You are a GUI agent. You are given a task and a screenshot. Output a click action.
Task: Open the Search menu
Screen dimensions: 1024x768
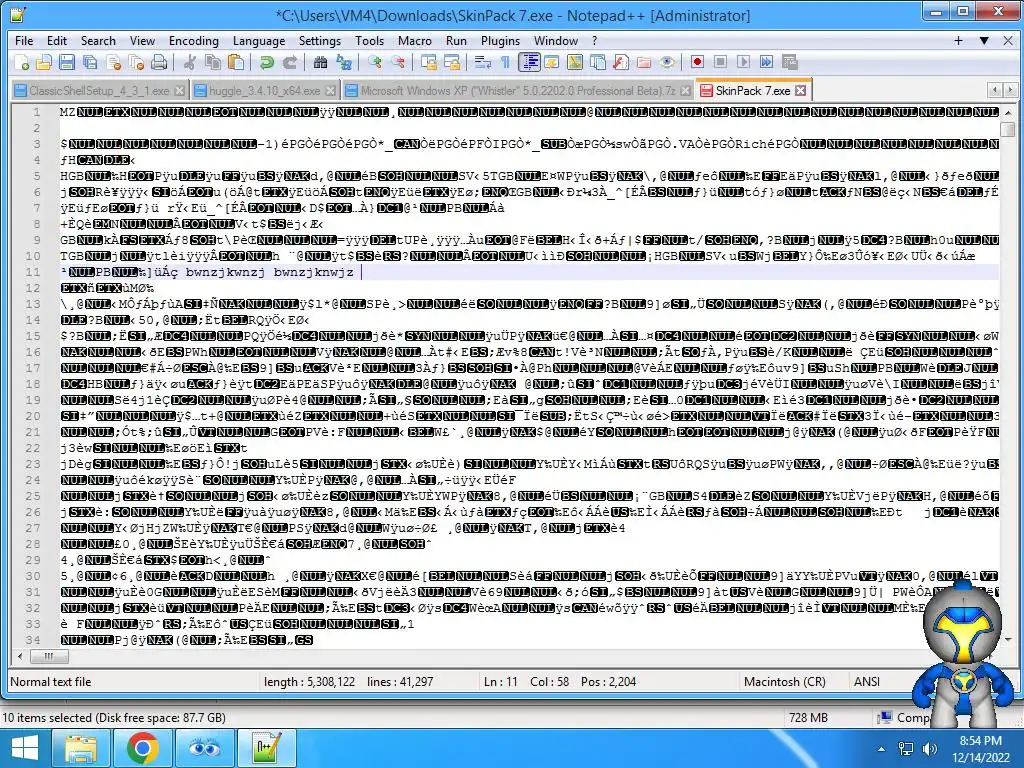coord(98,40)
